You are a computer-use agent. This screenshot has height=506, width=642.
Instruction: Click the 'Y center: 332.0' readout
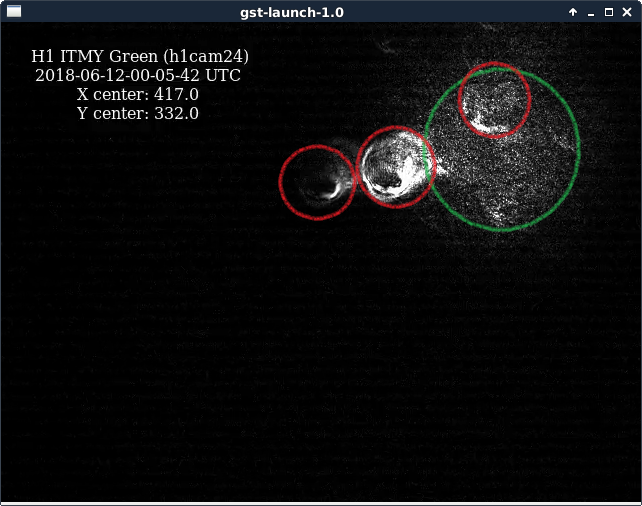pos(138,113)
